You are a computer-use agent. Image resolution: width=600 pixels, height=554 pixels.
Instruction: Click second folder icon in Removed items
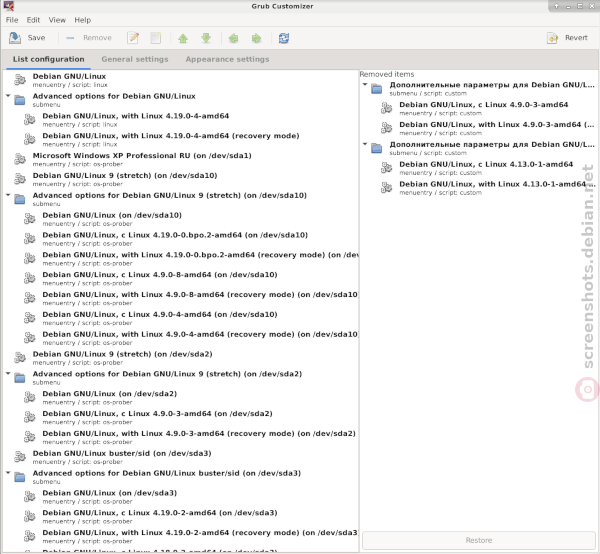point(377,148)
